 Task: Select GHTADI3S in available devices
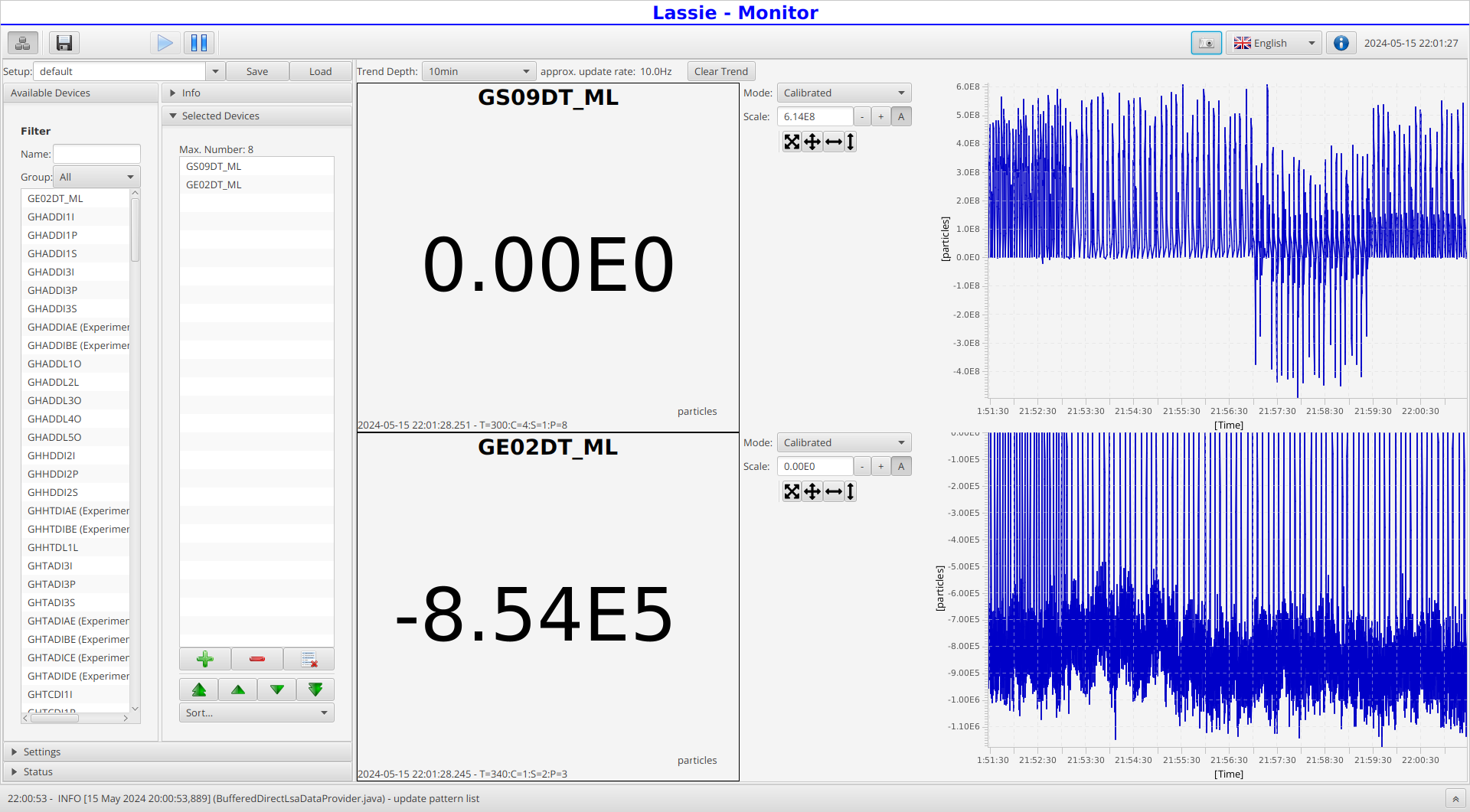(76, 602)
